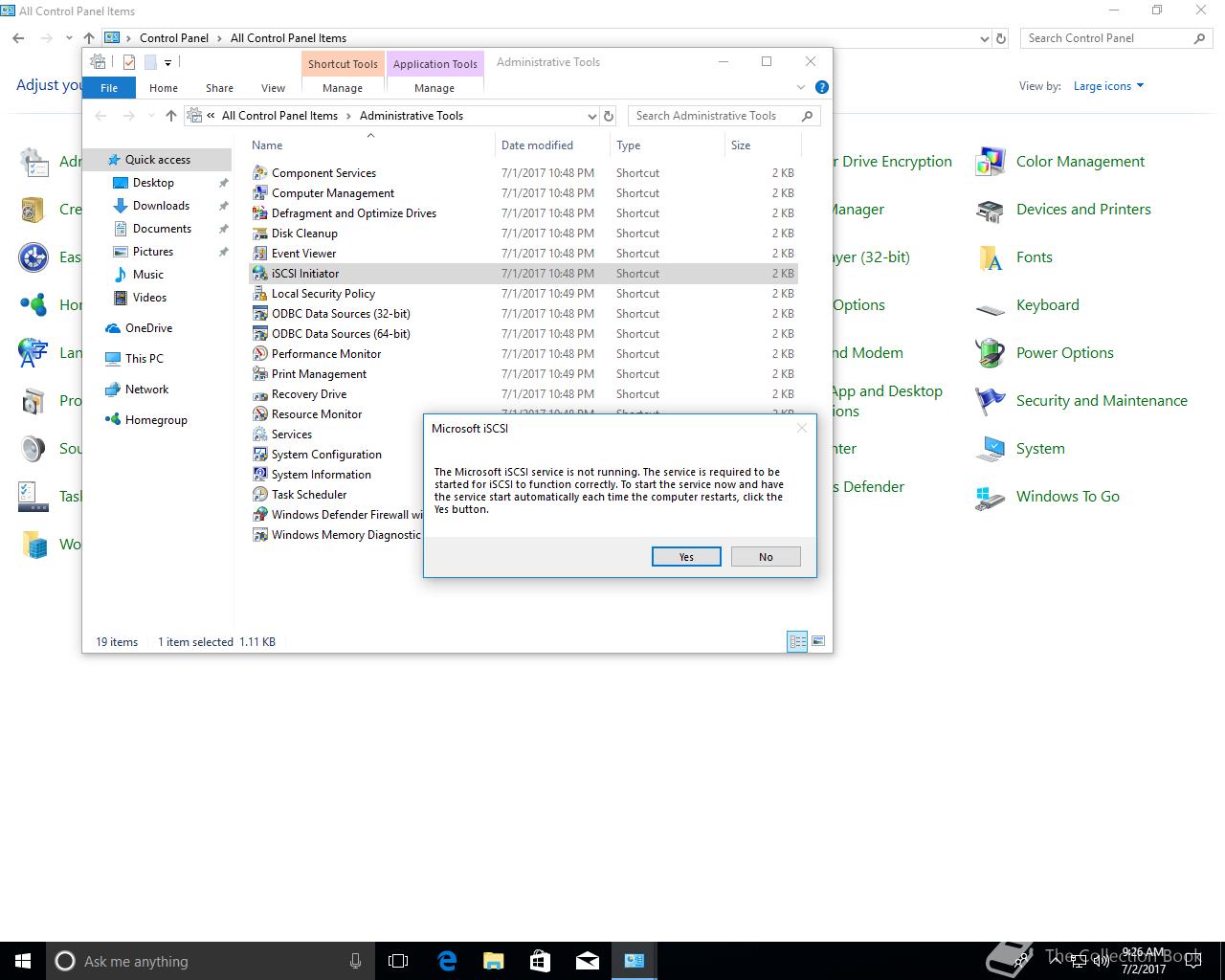Image resolution: width=1225 pixels, height=980 pixels.
Task: Select the Performance Monitor icon
Action: [x=259, y=354]
